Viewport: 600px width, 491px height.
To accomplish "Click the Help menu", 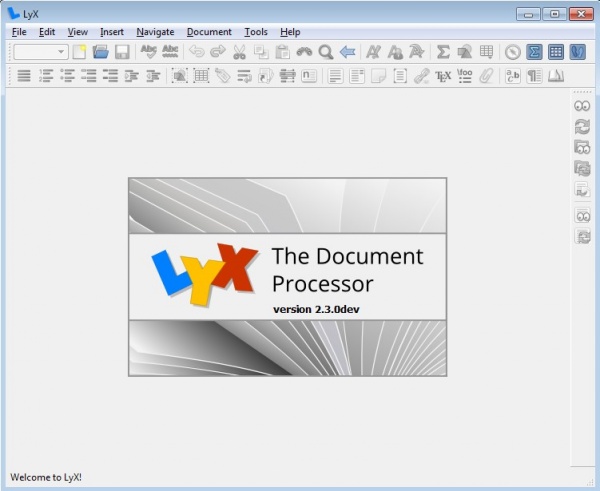I will (290, 32).
